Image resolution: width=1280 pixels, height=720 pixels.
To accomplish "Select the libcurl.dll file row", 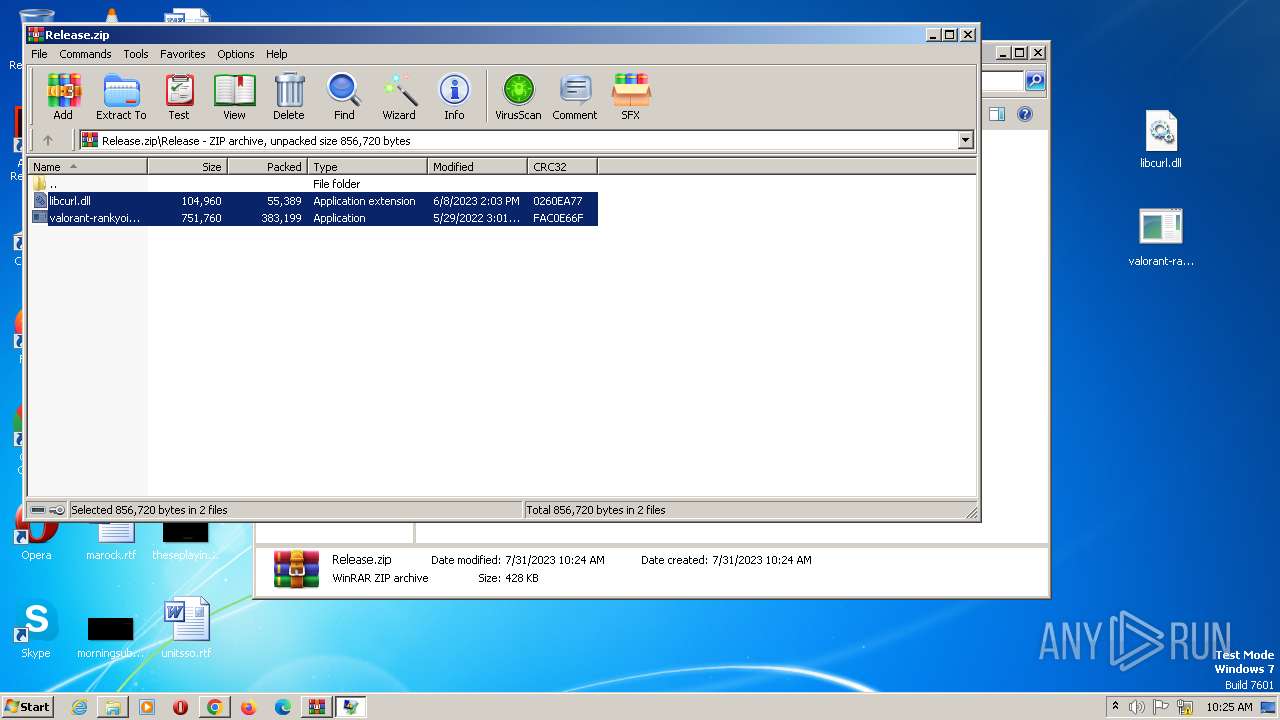I will [x=314, y=201].
